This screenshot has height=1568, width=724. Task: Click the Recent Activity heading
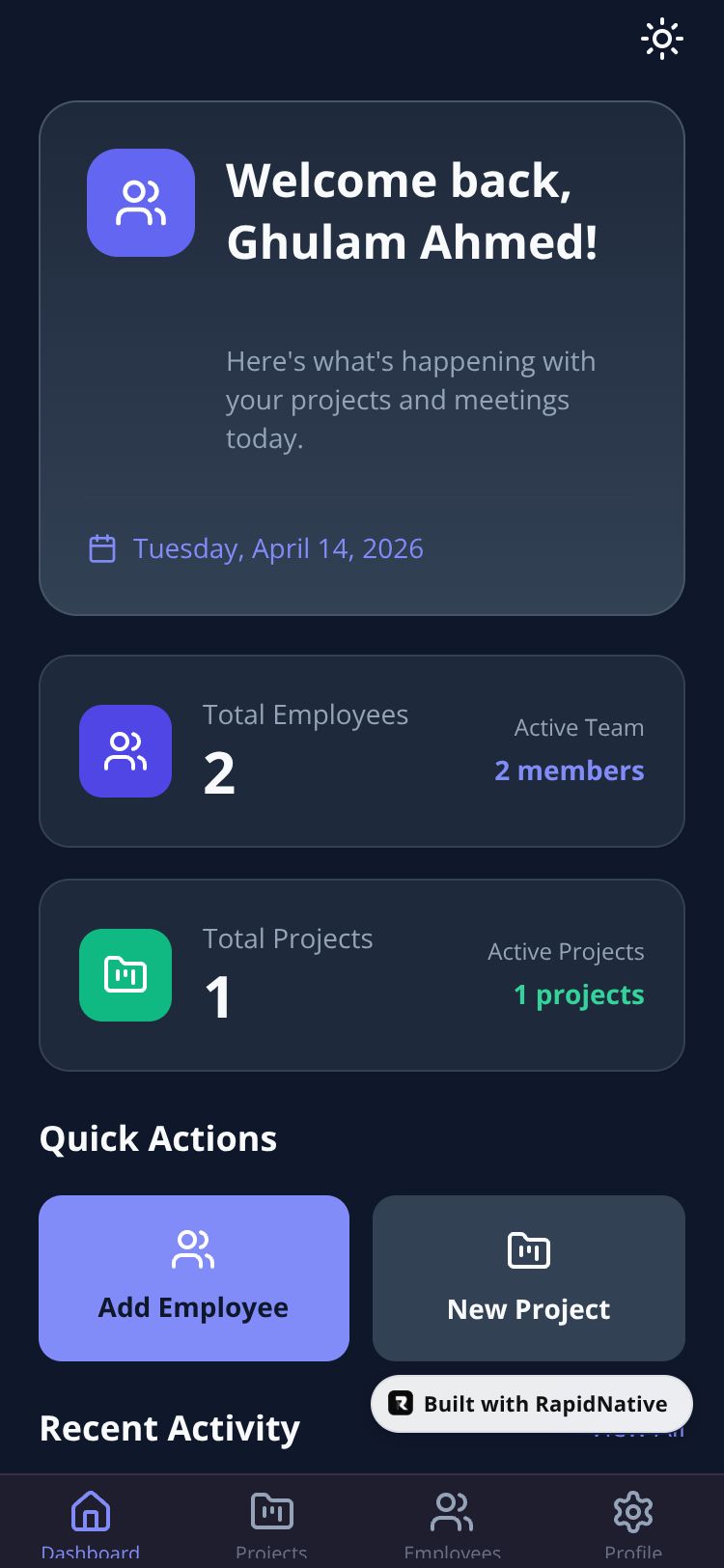point(170,1428)
